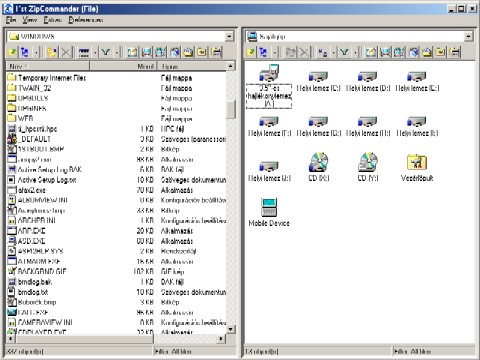
Task: Select local disk (C:) drive icon
Action: coord(318,82)
